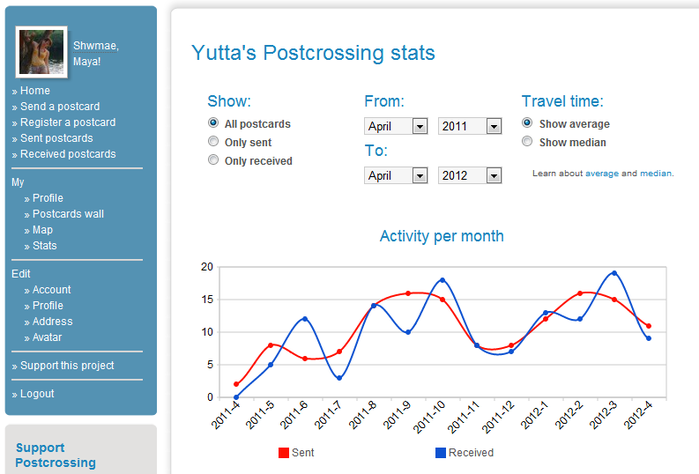
Task: Click the blue Received point at 2011-7
Action: click(x=339, y=378)
